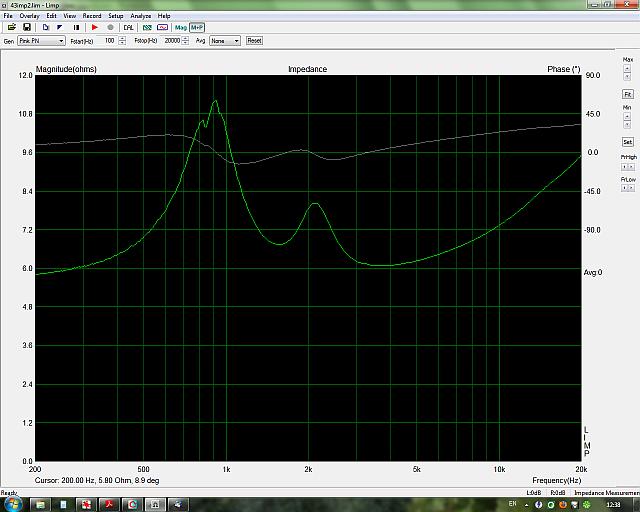Expand the Gen Pink PN dropdown
Viewport: 640px width, 512px height.
(x=61, y=41)
